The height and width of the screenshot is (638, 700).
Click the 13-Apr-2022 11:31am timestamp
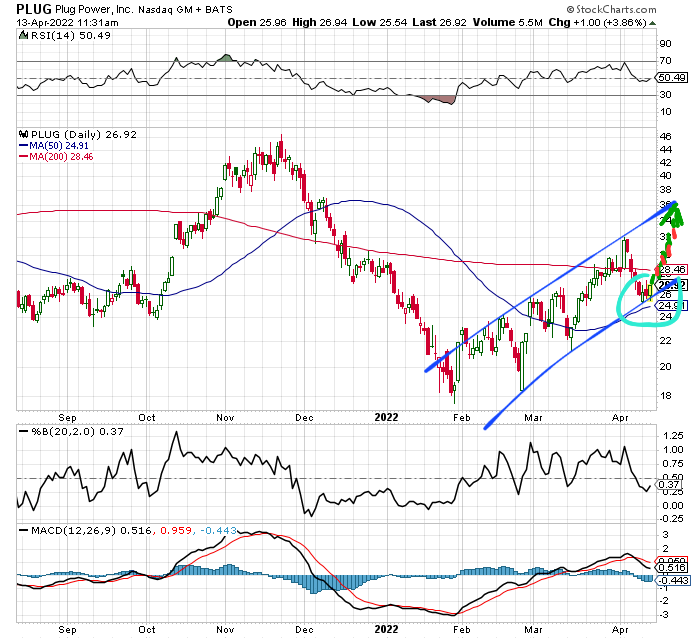coord(68,22)
